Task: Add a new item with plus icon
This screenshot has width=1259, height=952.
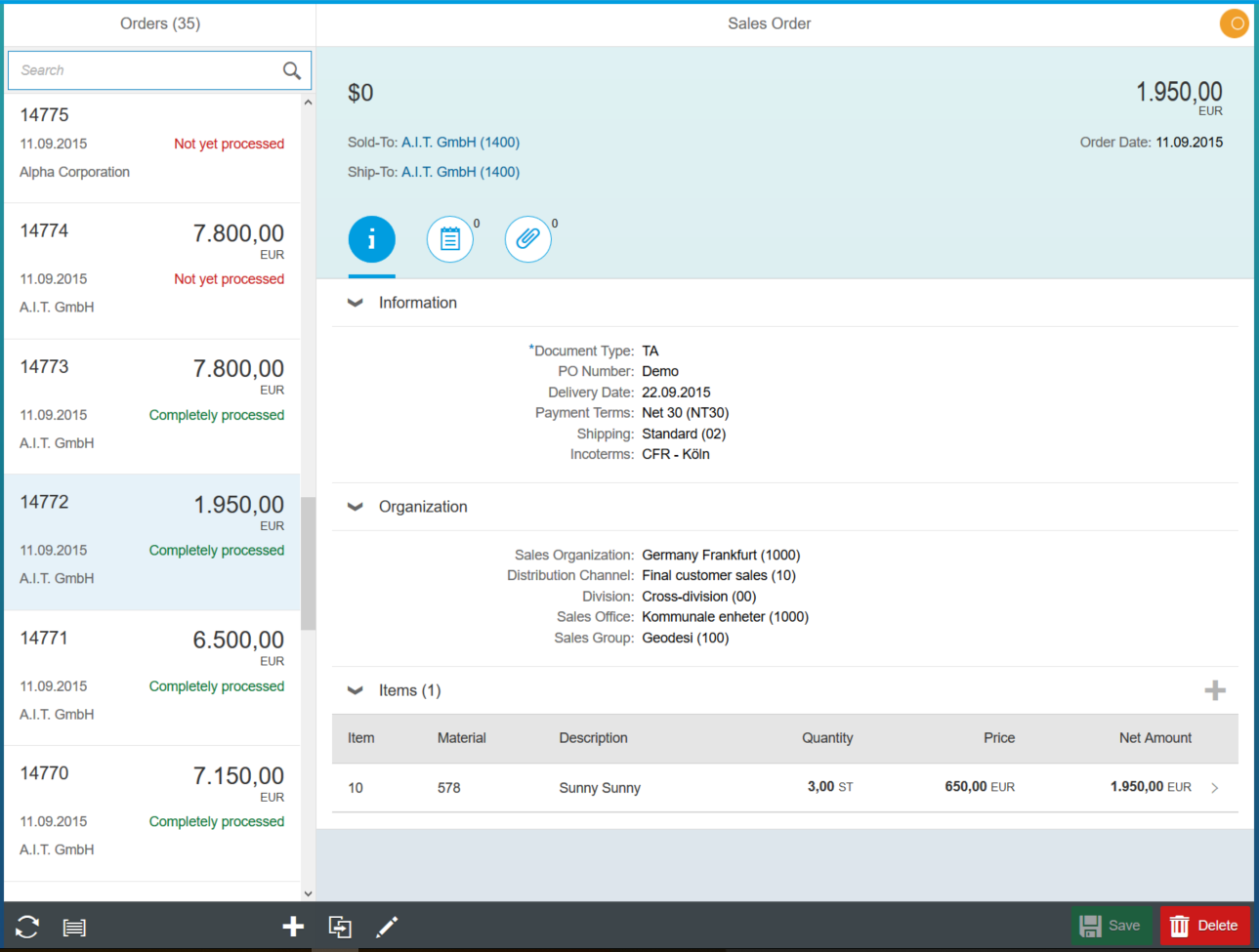Action: click(1214, 690)
